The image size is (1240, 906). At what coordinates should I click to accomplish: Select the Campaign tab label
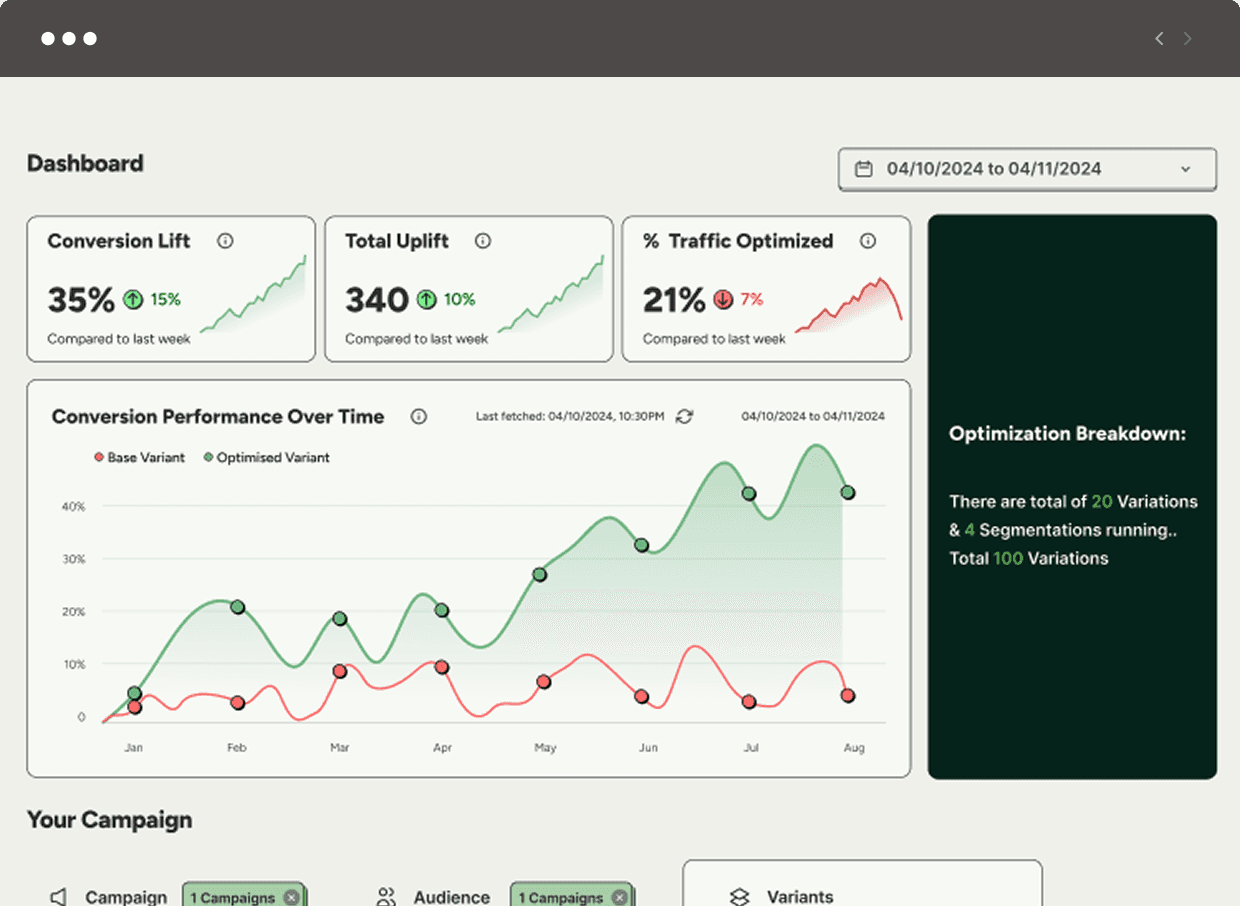coord(126,897)
